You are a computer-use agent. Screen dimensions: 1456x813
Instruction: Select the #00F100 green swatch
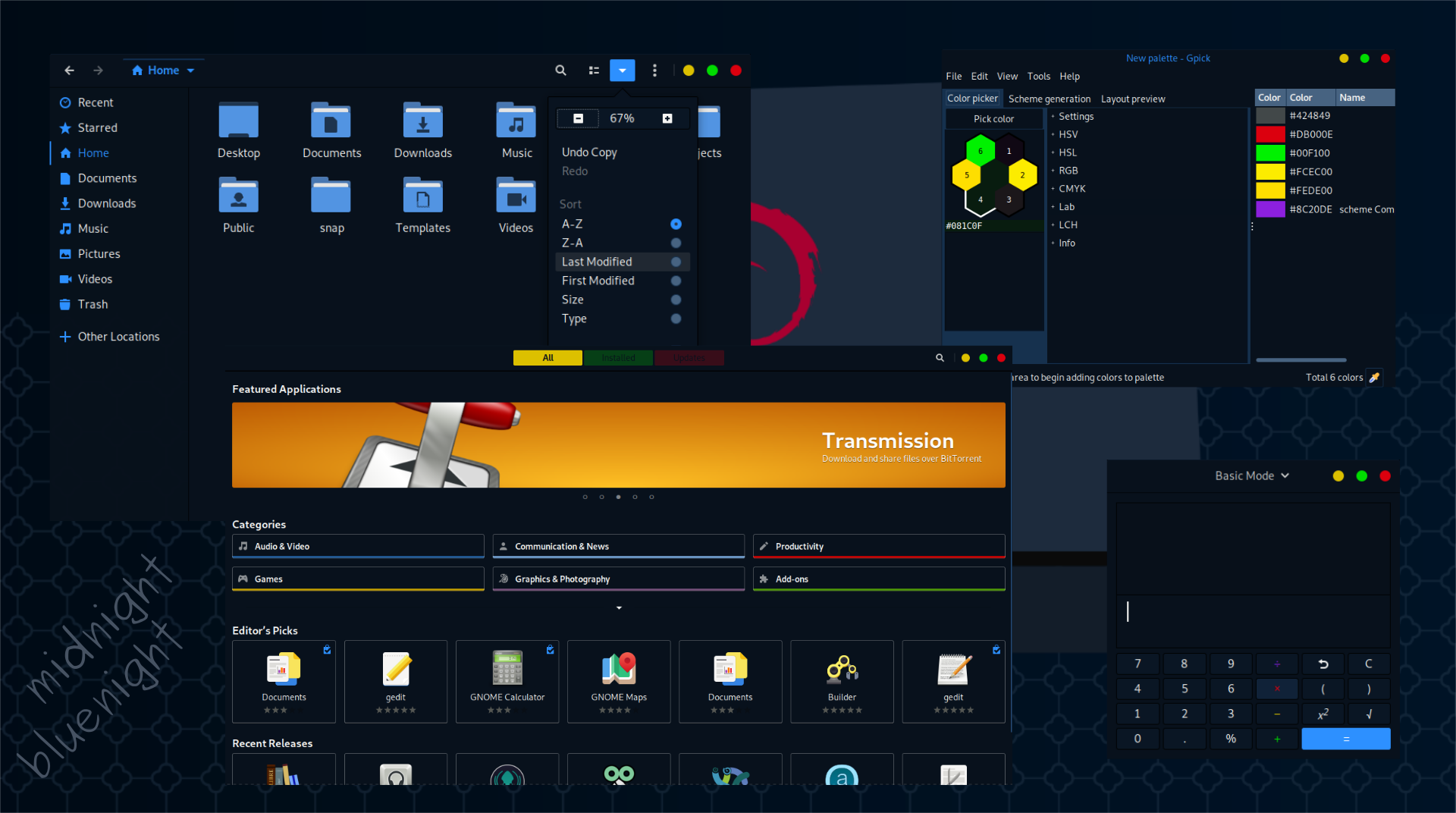[x=1270, y=153]
